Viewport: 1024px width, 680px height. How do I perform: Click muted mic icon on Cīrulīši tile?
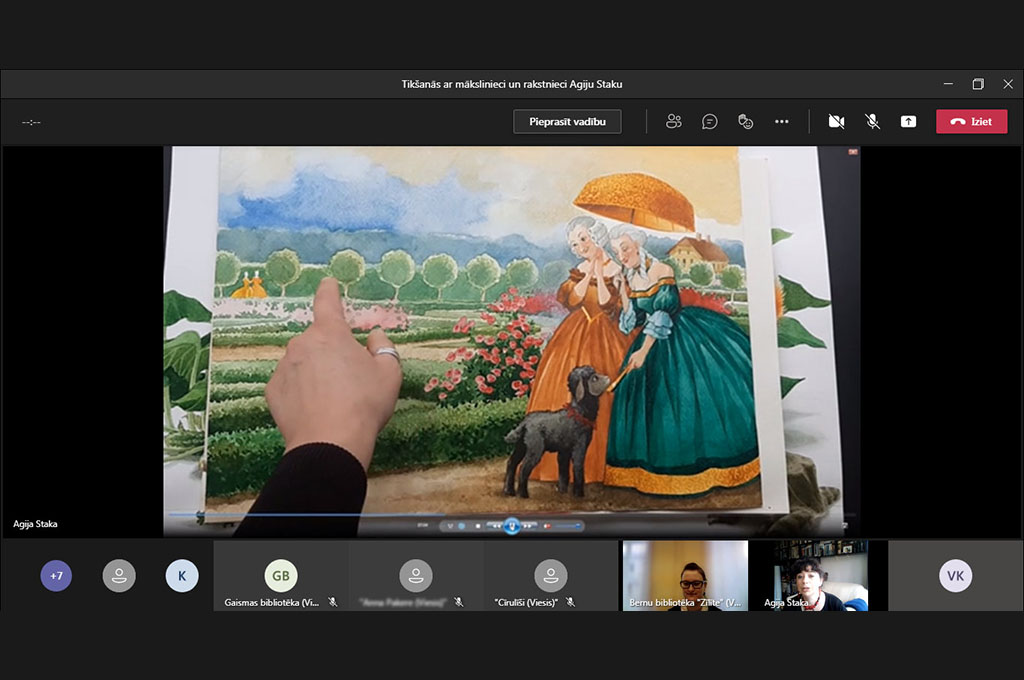pyautogui.click(x=570, y=602)
